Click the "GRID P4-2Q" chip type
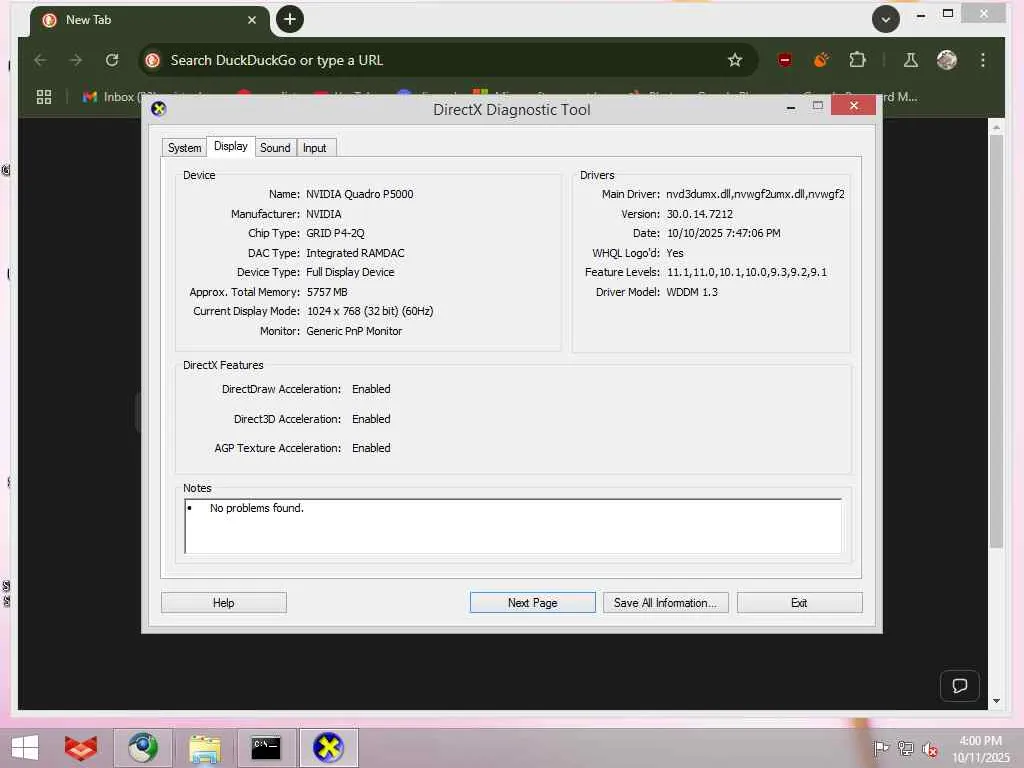This screenshot has height=768, width=1024. 335,233
